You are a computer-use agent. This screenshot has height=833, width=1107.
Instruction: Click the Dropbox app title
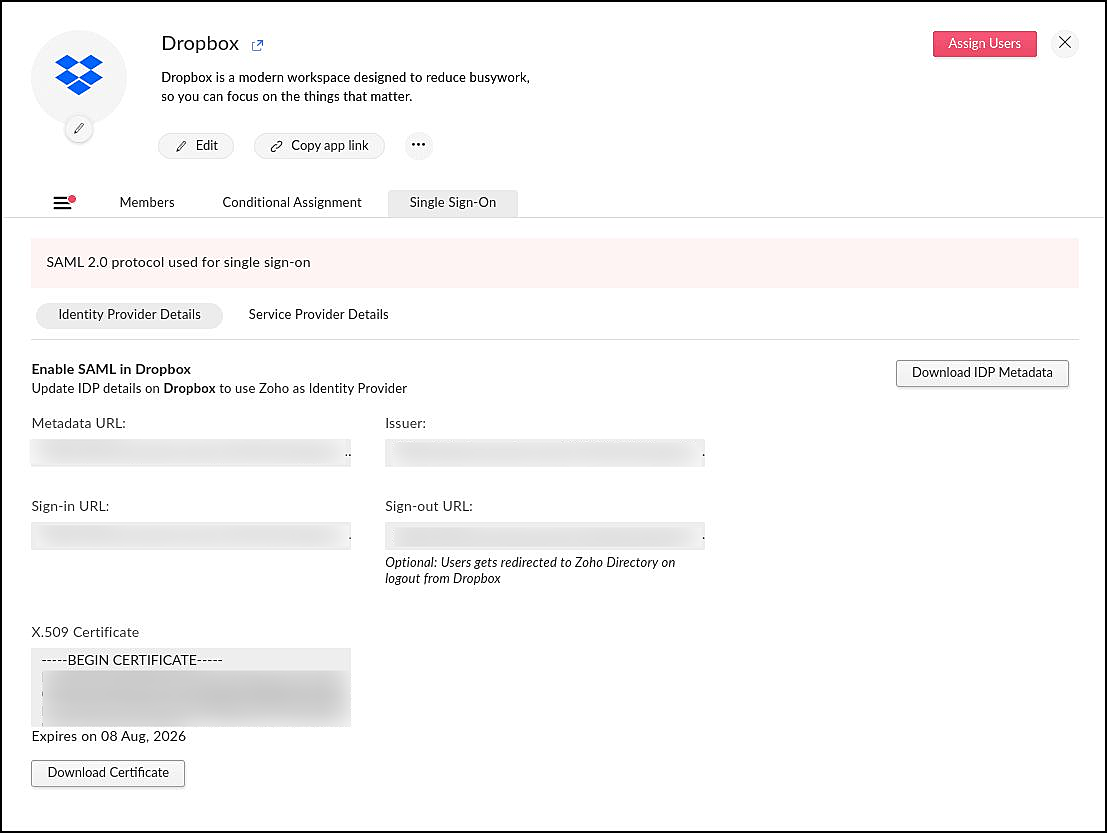click(x=200, y=44)
